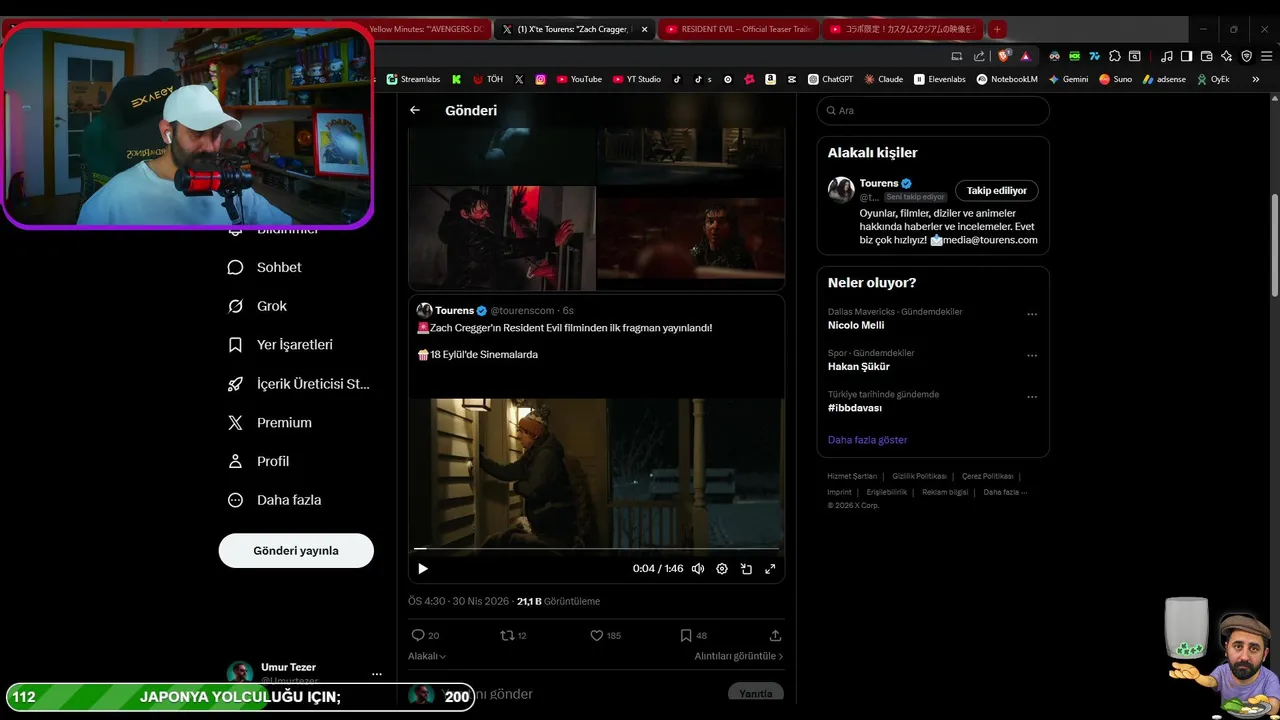Viewport: 1280px width, 720px height.
Task: Open Çerez Politikası footer link
Action: click(987, 476)
